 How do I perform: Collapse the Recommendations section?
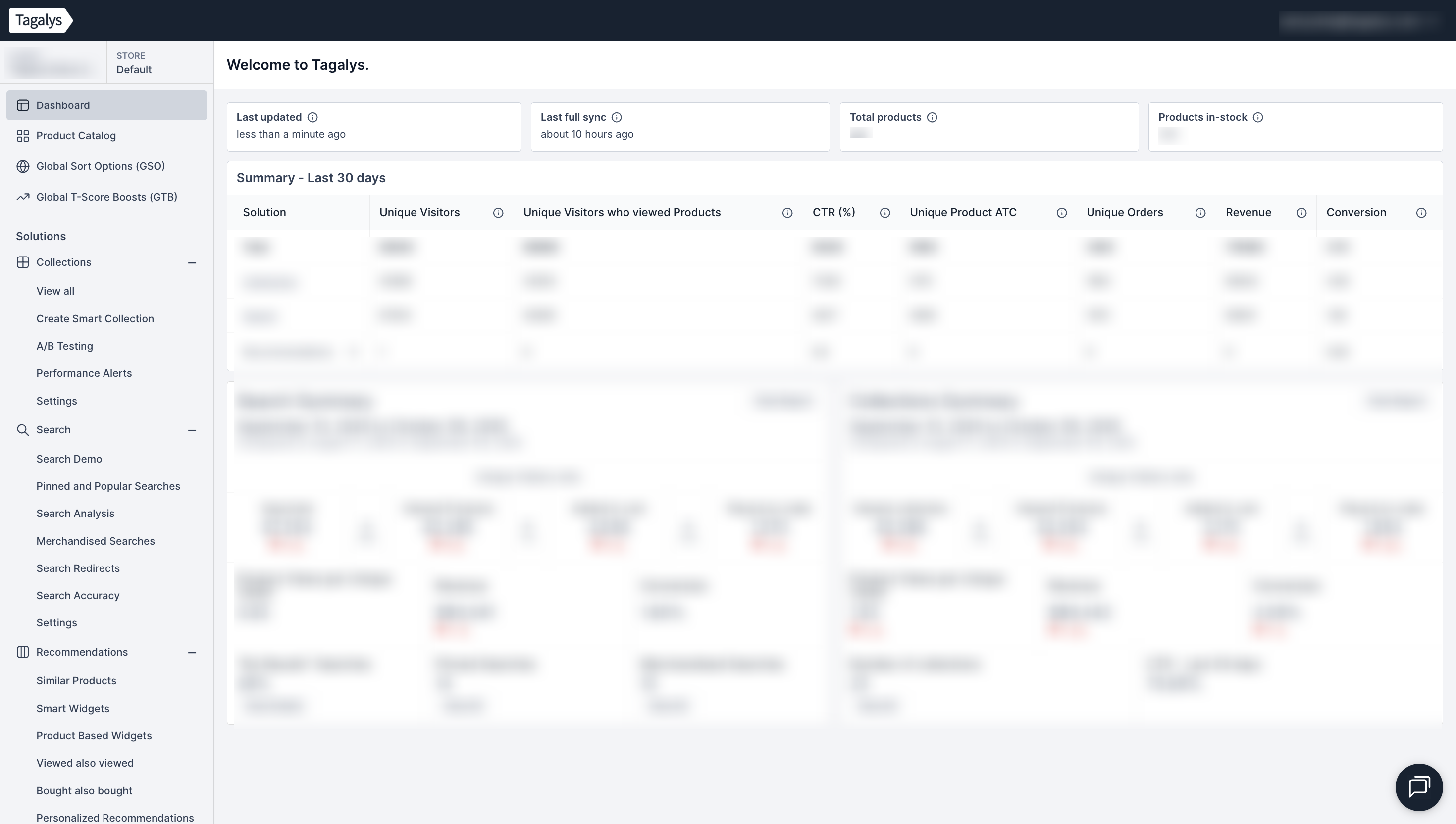click(192, 653)
